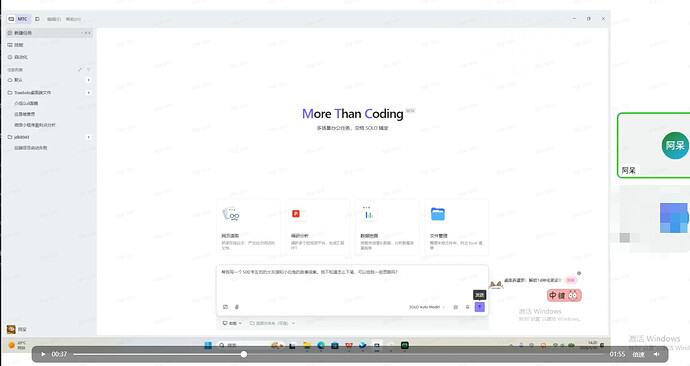Collapse the TraeSolo desktop folder arrow

pyautogui.click(x=88, y=93)
